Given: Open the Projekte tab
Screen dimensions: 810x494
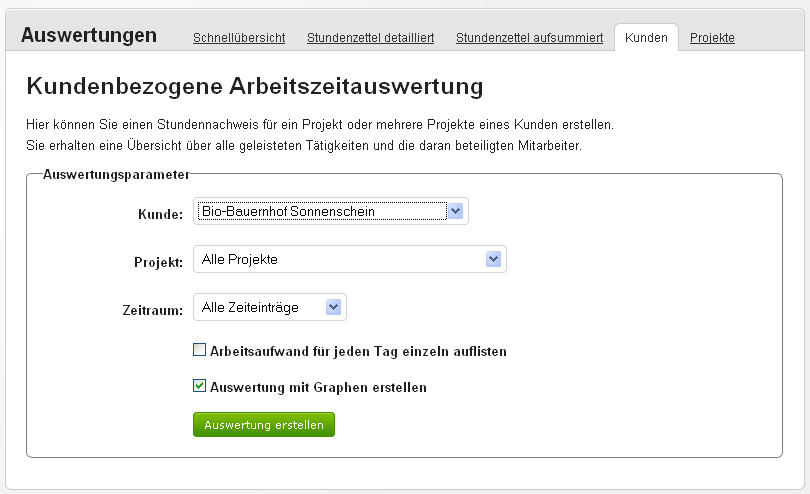Looking at the screenshot, I should pyautogui.click(x=712, y=38).
